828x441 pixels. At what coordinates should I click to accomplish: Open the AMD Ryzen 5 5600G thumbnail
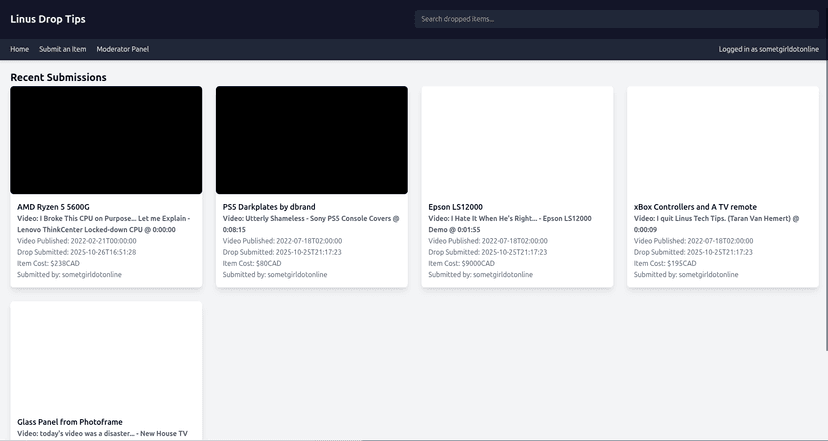[x=106, y=140]
